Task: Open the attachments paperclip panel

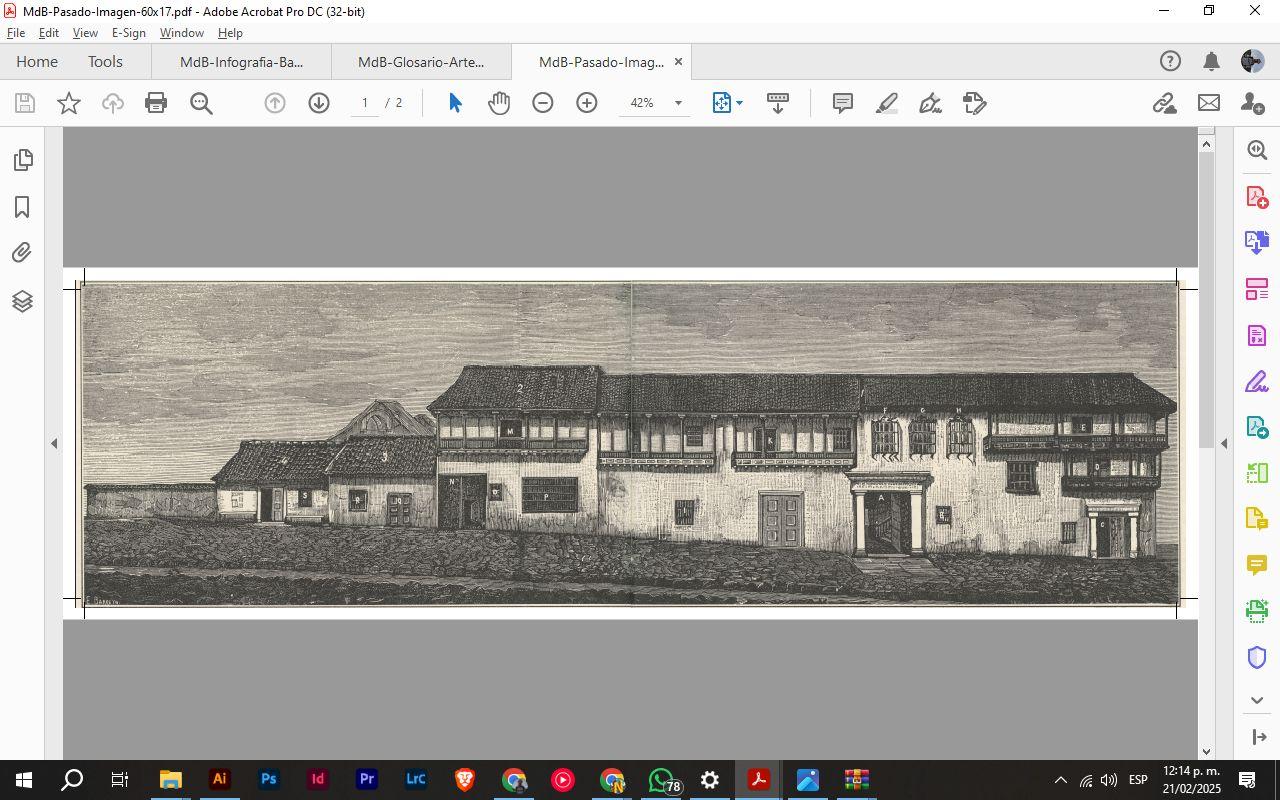Action: [x=22, y=253]
